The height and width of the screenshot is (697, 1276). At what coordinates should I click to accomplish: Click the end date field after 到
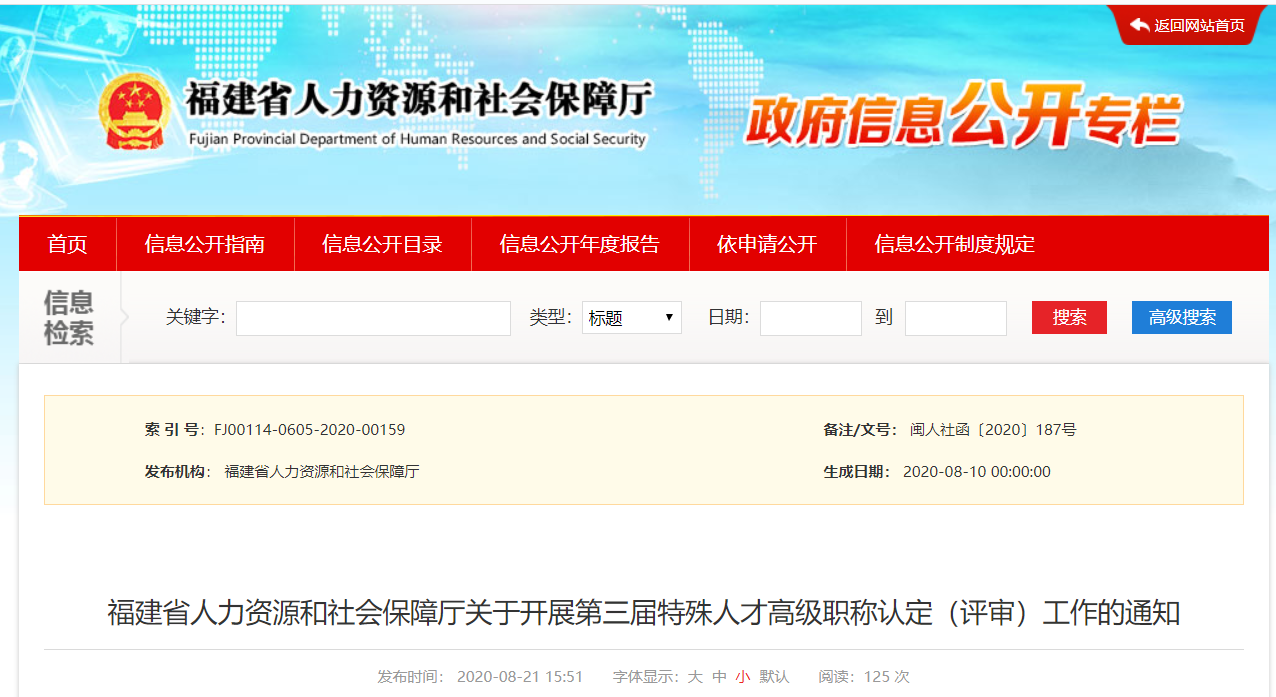coord(955,317)
